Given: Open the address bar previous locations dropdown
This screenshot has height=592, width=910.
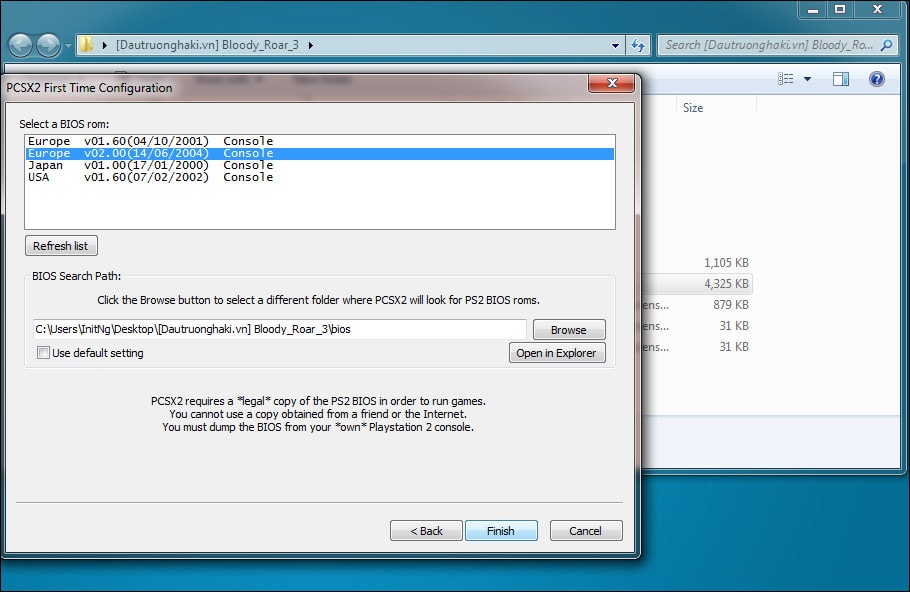Looking at the screenshot, I should (x=615, y=45).
